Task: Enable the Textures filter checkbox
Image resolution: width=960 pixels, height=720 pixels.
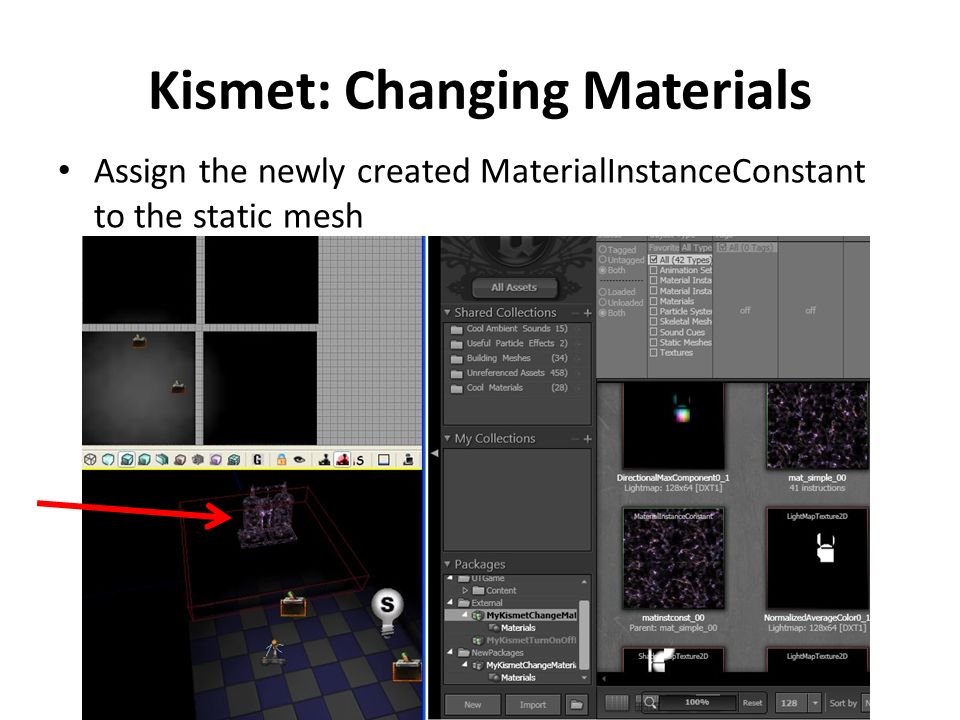Action: coord(654,353)
